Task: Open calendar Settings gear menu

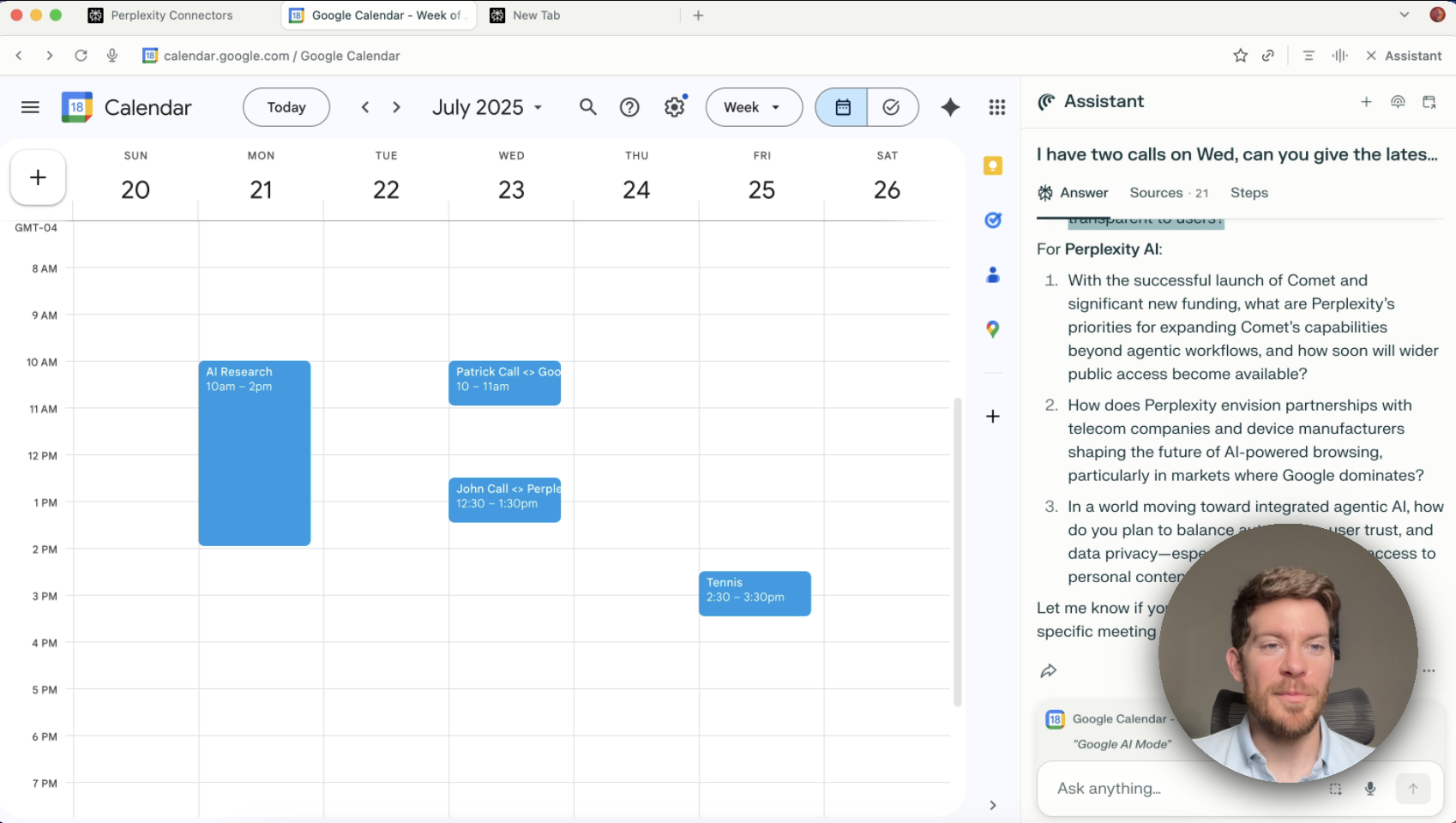Action: (x=675, y=107)
